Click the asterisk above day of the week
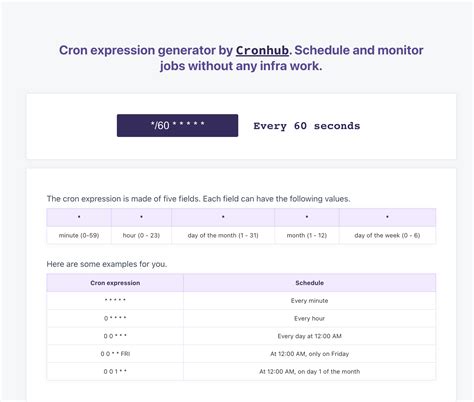The height and width of the screenshot is (402, 474). [387, 217]
